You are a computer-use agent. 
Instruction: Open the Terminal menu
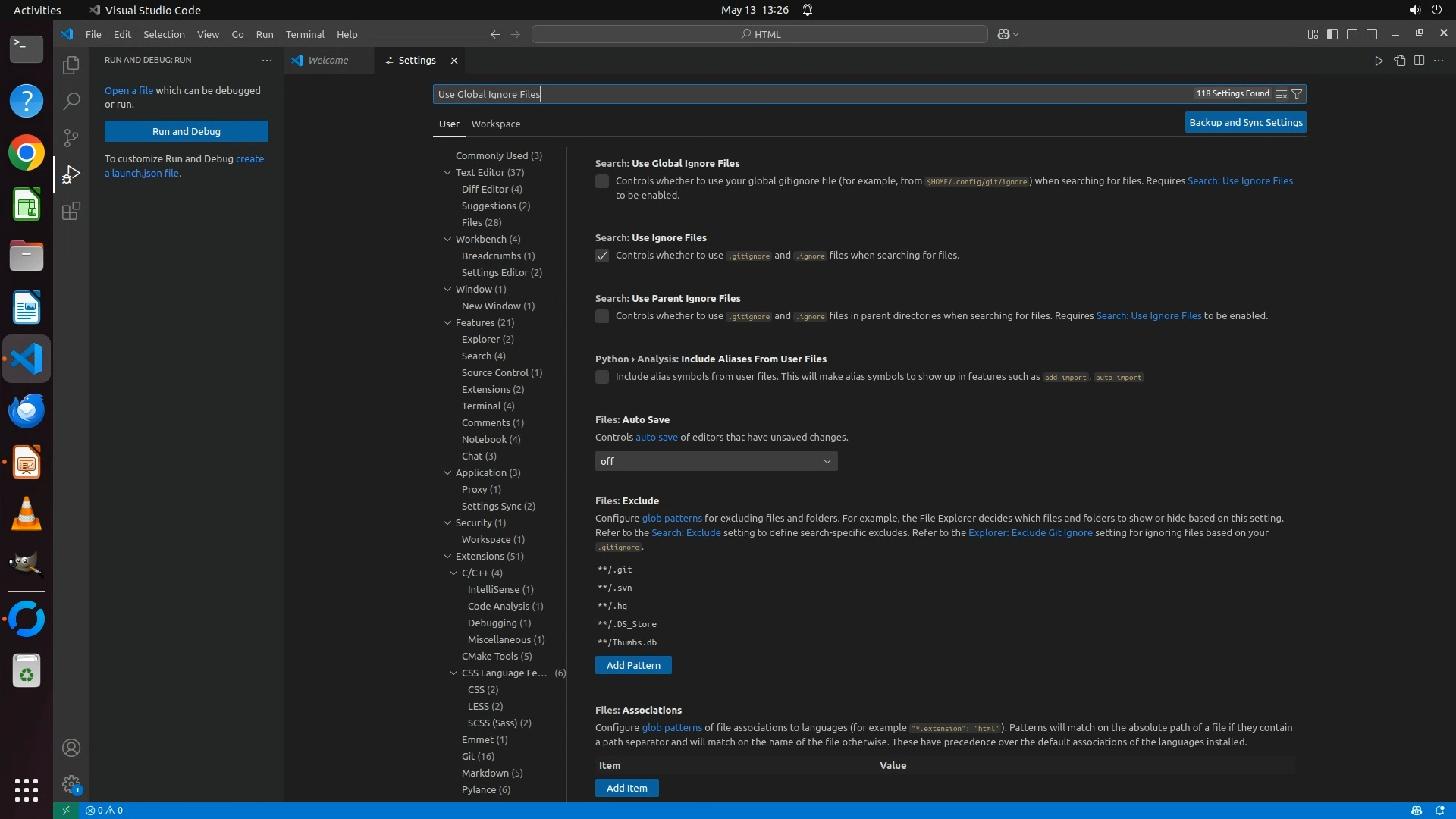(x=305, y=34)
